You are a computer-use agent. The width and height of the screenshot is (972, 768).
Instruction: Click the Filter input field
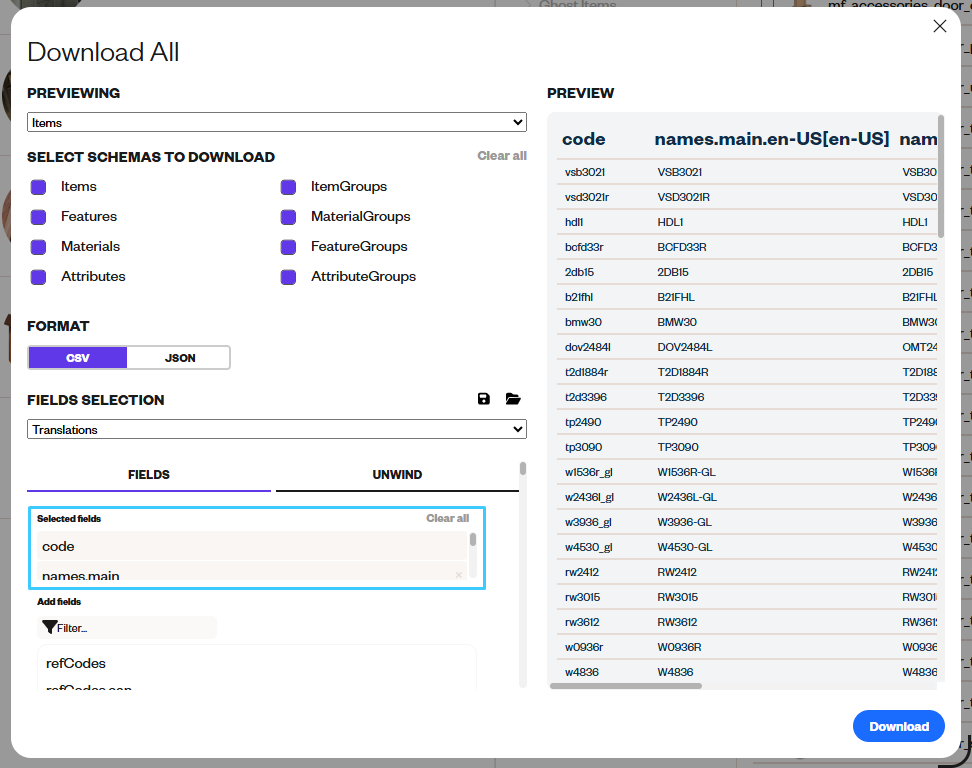[x=127, y=627]
